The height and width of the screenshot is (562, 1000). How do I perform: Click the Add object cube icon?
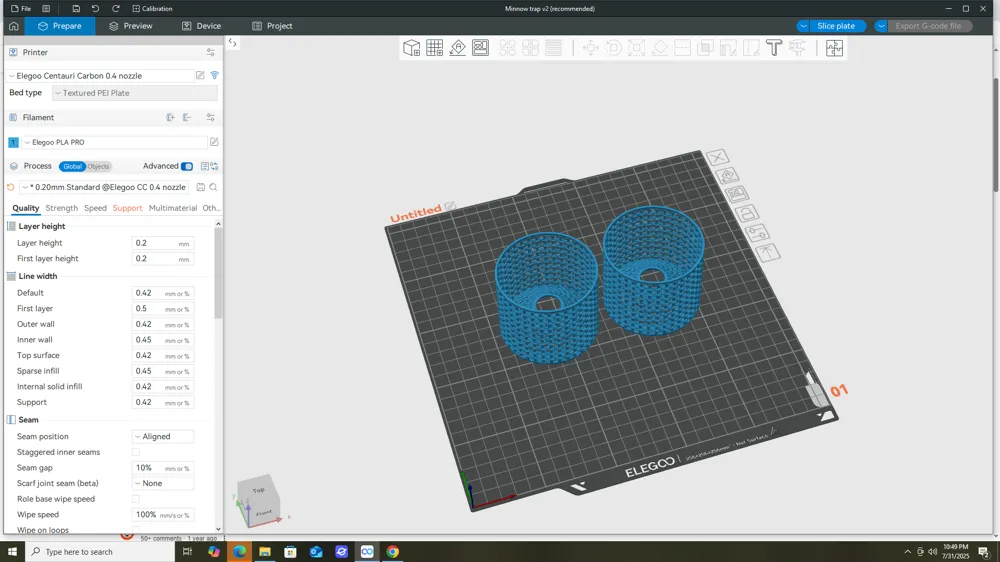click(x=411, y=48)
